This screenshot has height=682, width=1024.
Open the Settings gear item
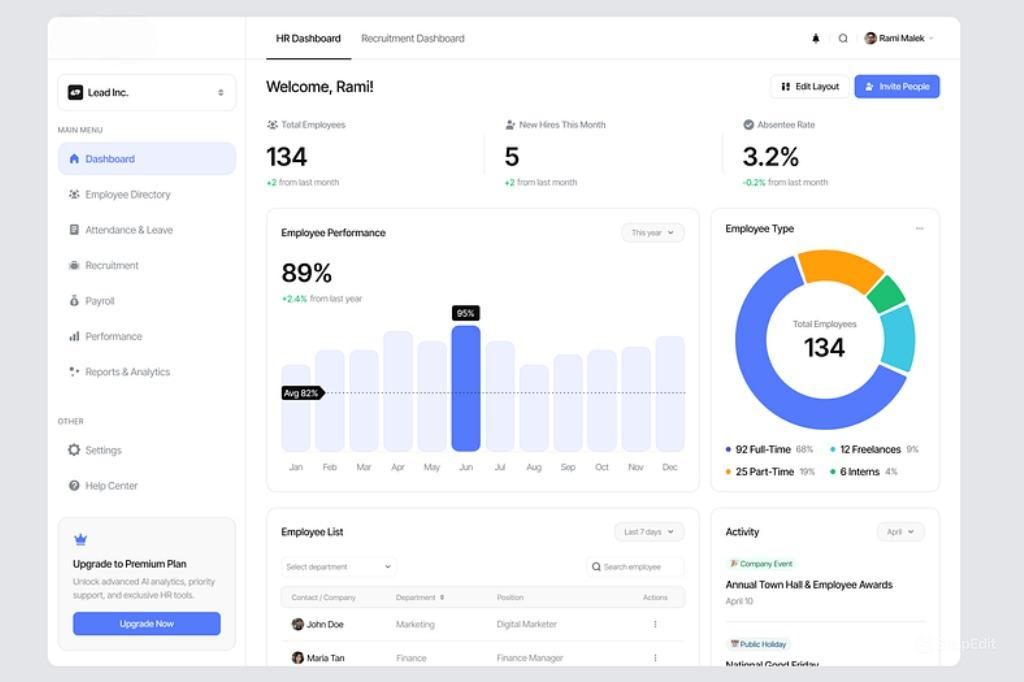pos(102,451)
